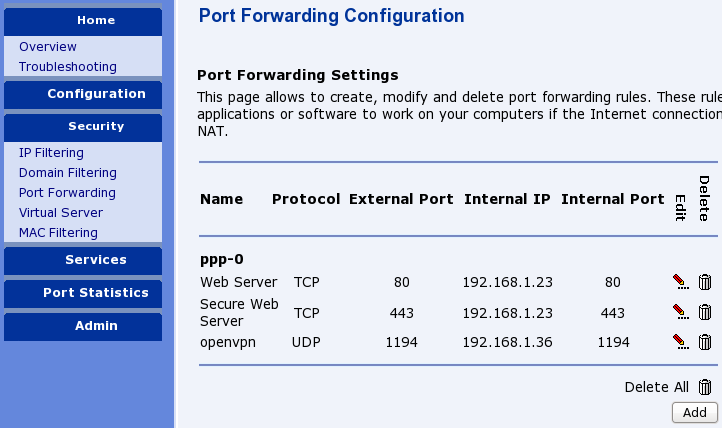
Task: Open the Troubleshooting link
Action: pos(68,67)
